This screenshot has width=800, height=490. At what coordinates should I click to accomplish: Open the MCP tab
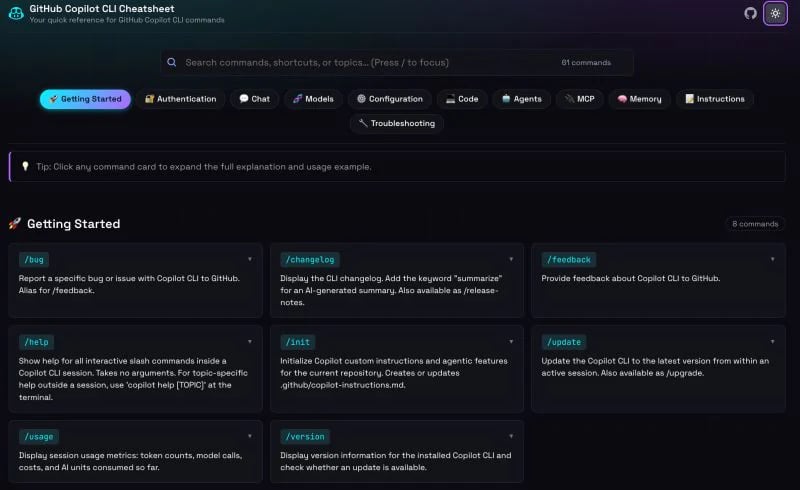(580, 99)
